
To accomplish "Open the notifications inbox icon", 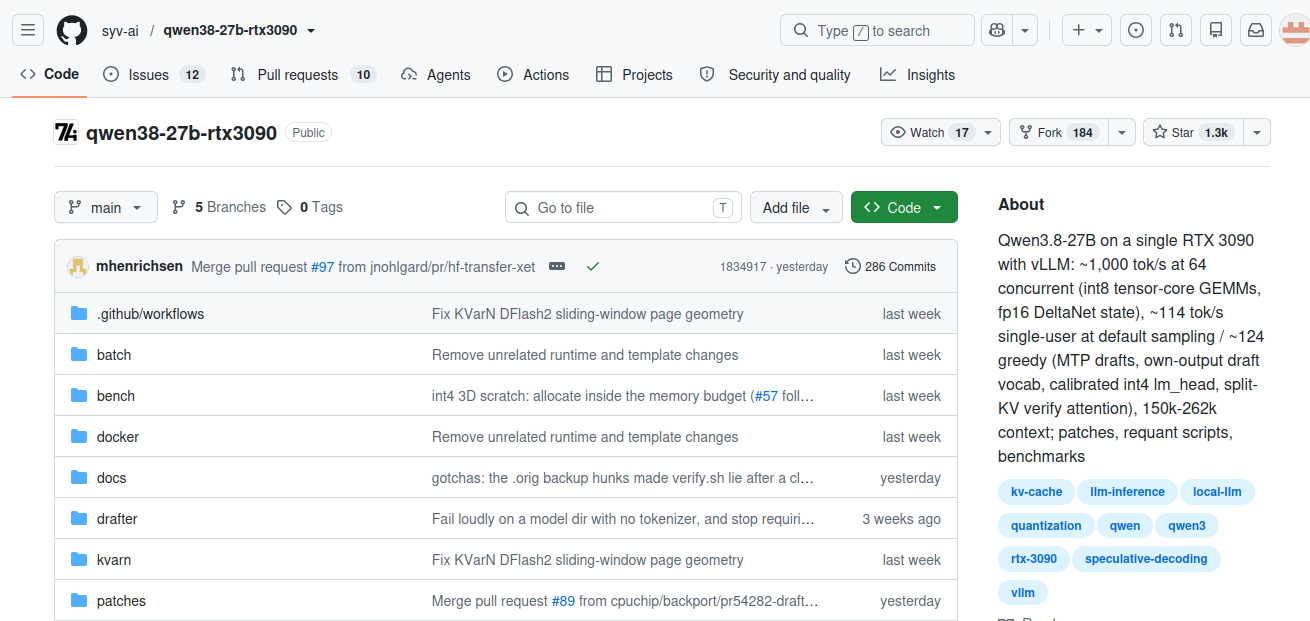I will pyautogui.click(x=1256, y=30).
